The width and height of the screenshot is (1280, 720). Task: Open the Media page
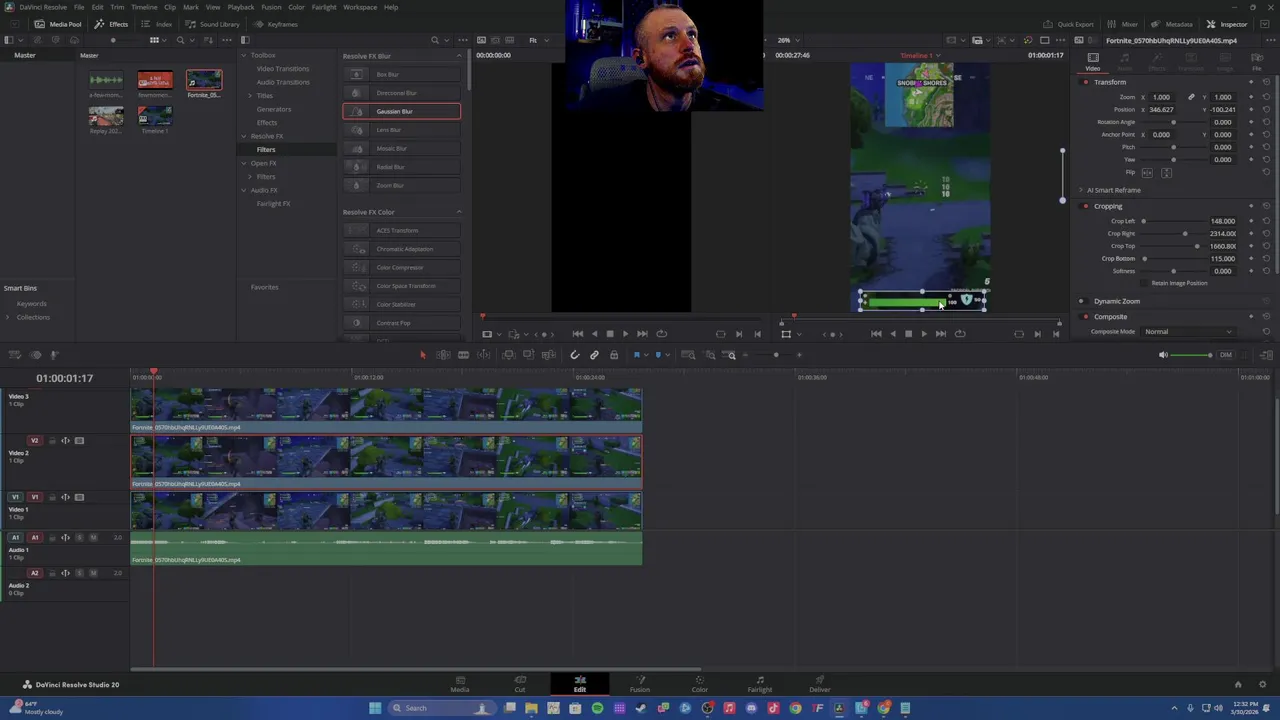coord(460,684)
